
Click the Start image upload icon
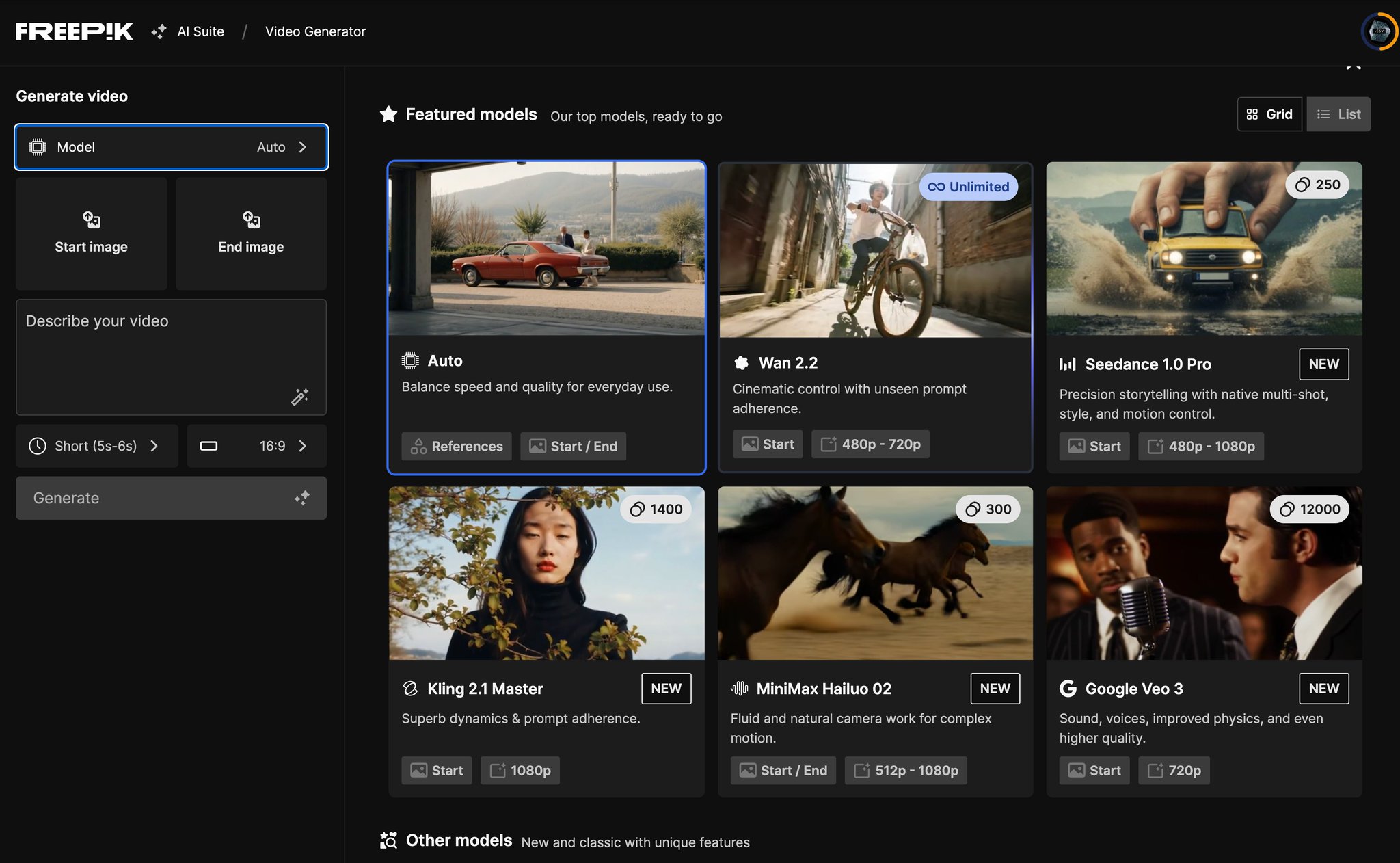click(92, 220)
